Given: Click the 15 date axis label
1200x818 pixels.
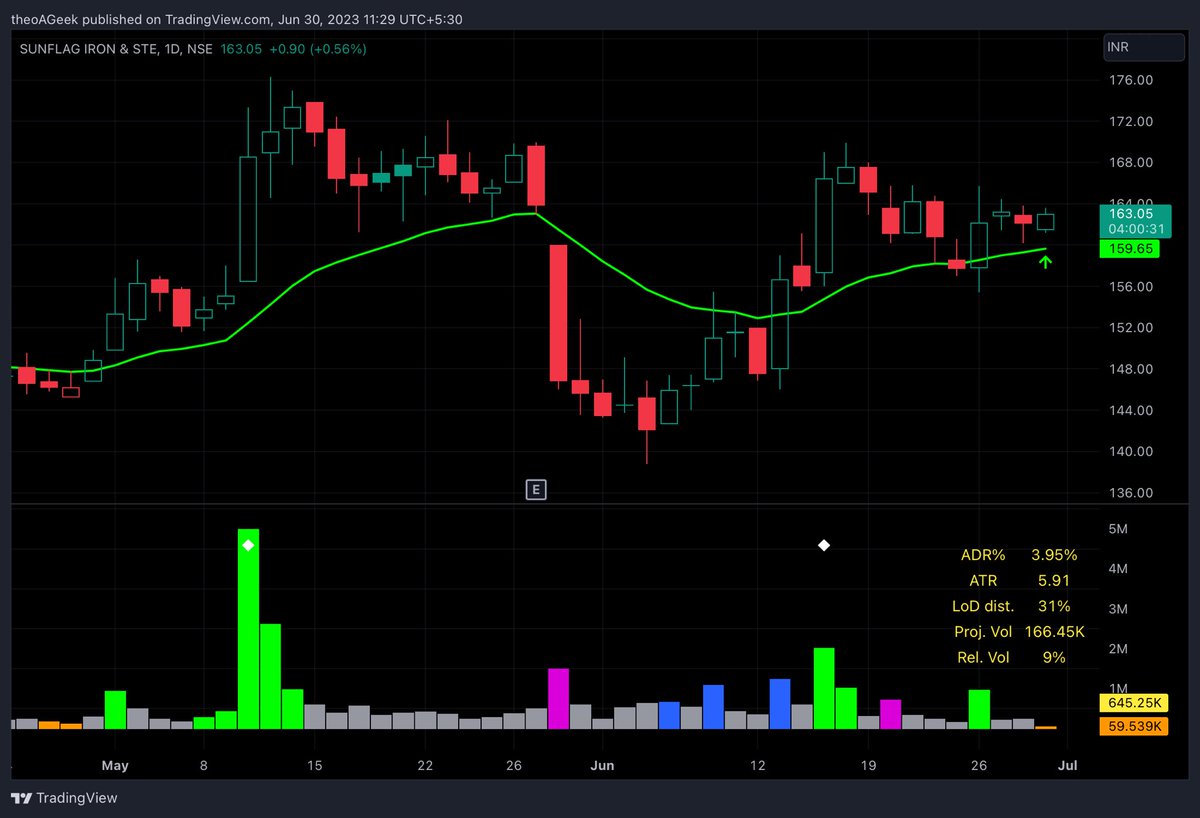Looking at the screenshot, I should (315, 765).
